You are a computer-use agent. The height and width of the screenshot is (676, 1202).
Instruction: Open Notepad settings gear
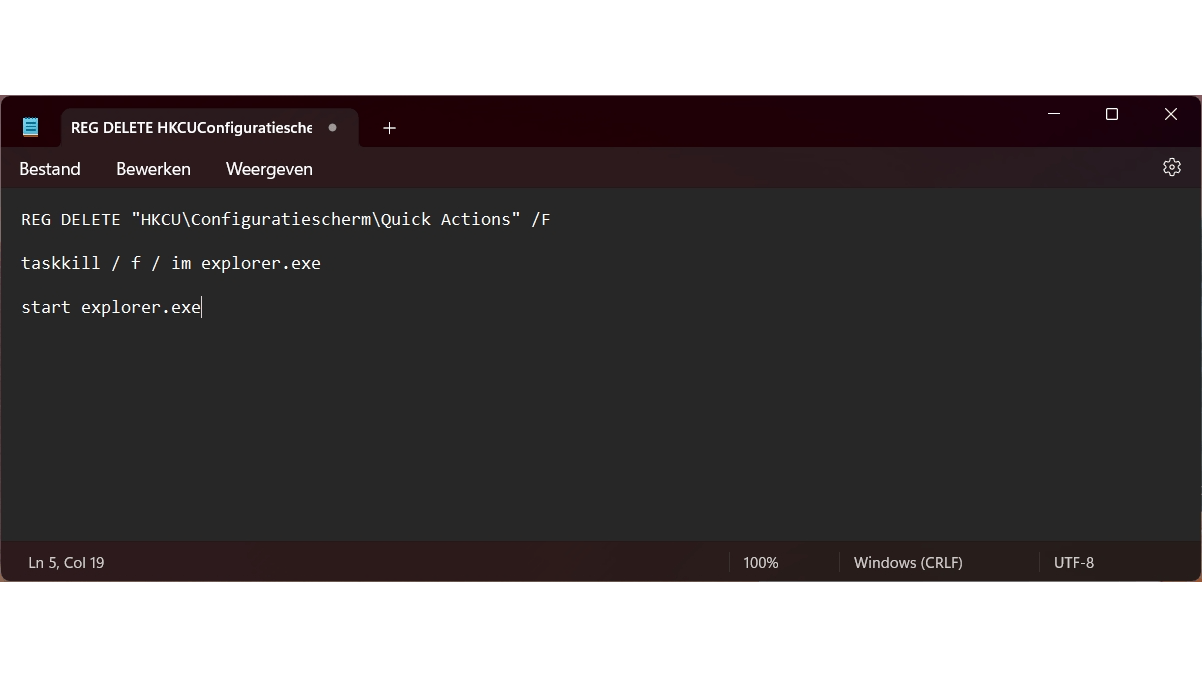pyautogui.click(x=1172, y=168)
